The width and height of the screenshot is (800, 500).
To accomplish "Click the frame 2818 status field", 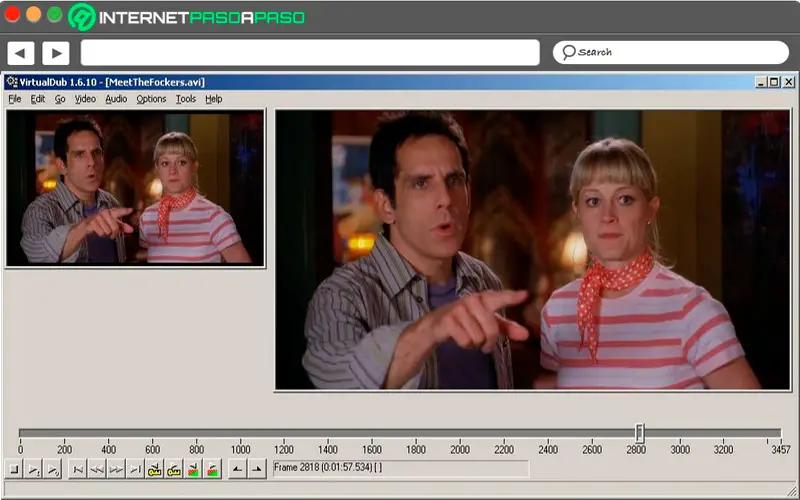I will pos(401,468).
